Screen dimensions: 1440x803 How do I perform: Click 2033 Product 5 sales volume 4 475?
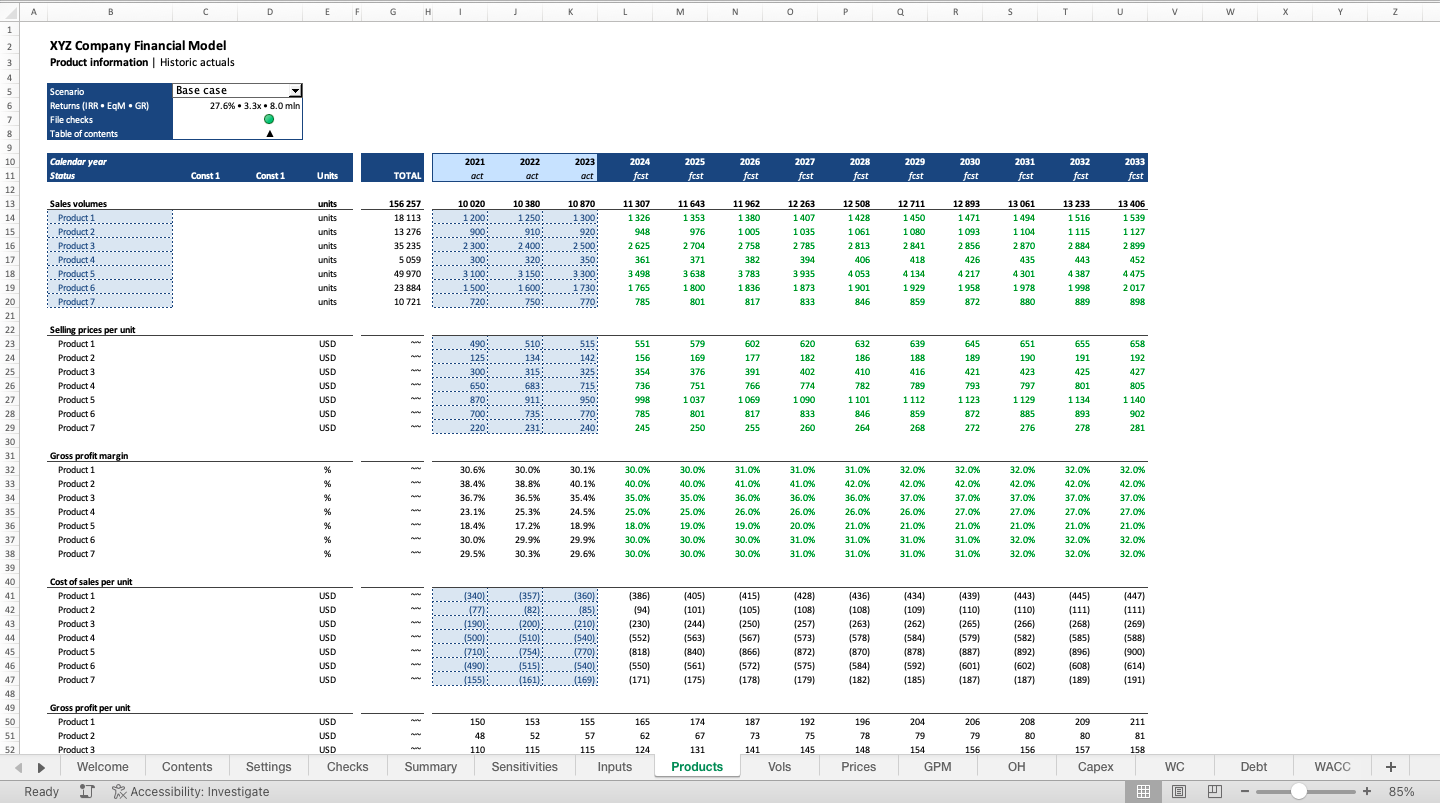pos(1120,273)
